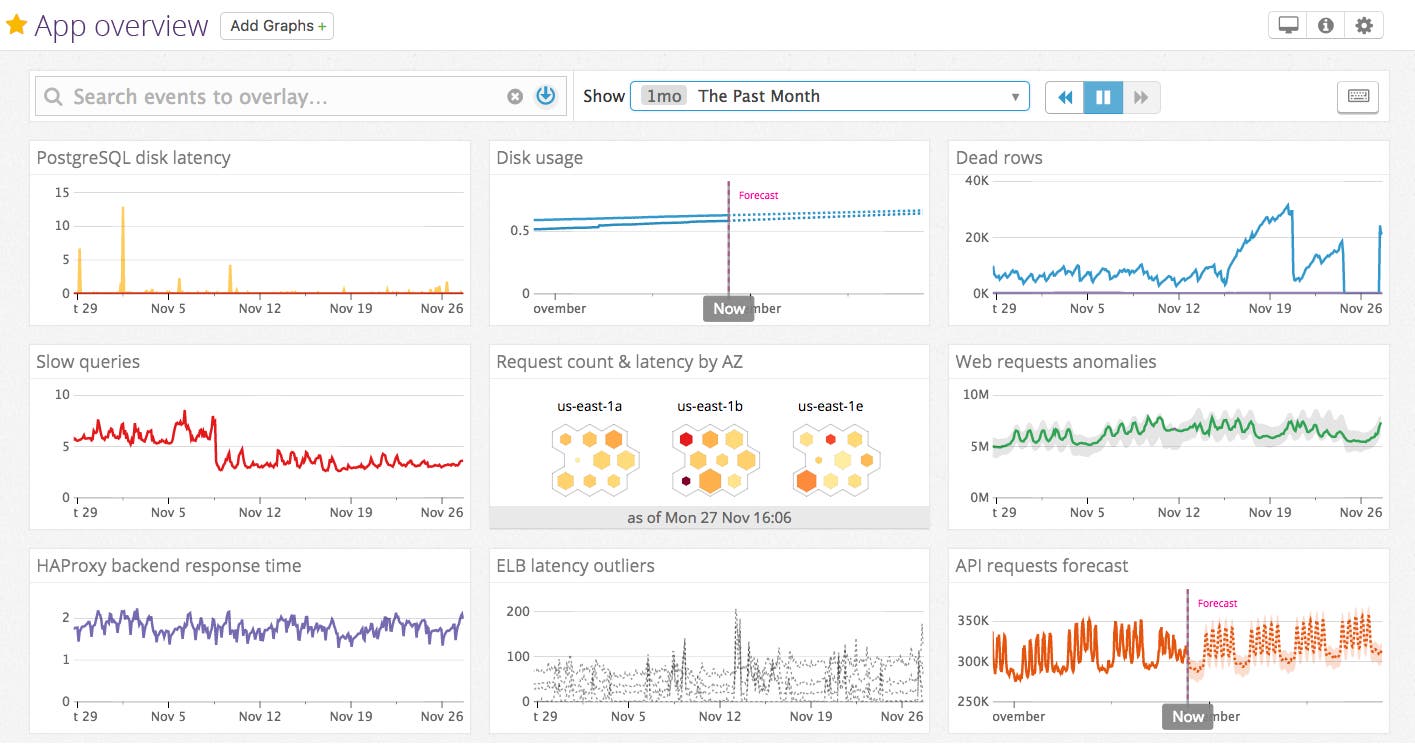View dashboard info
1415x744 pixels.
coord(1325,24)
